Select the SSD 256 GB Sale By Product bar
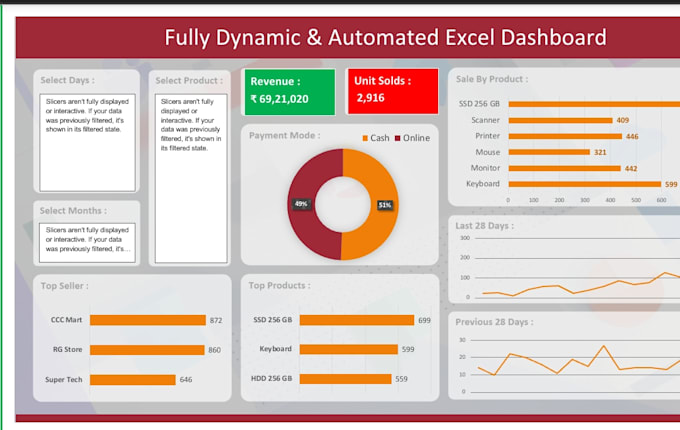680x430 pixels. pos(594,104)
